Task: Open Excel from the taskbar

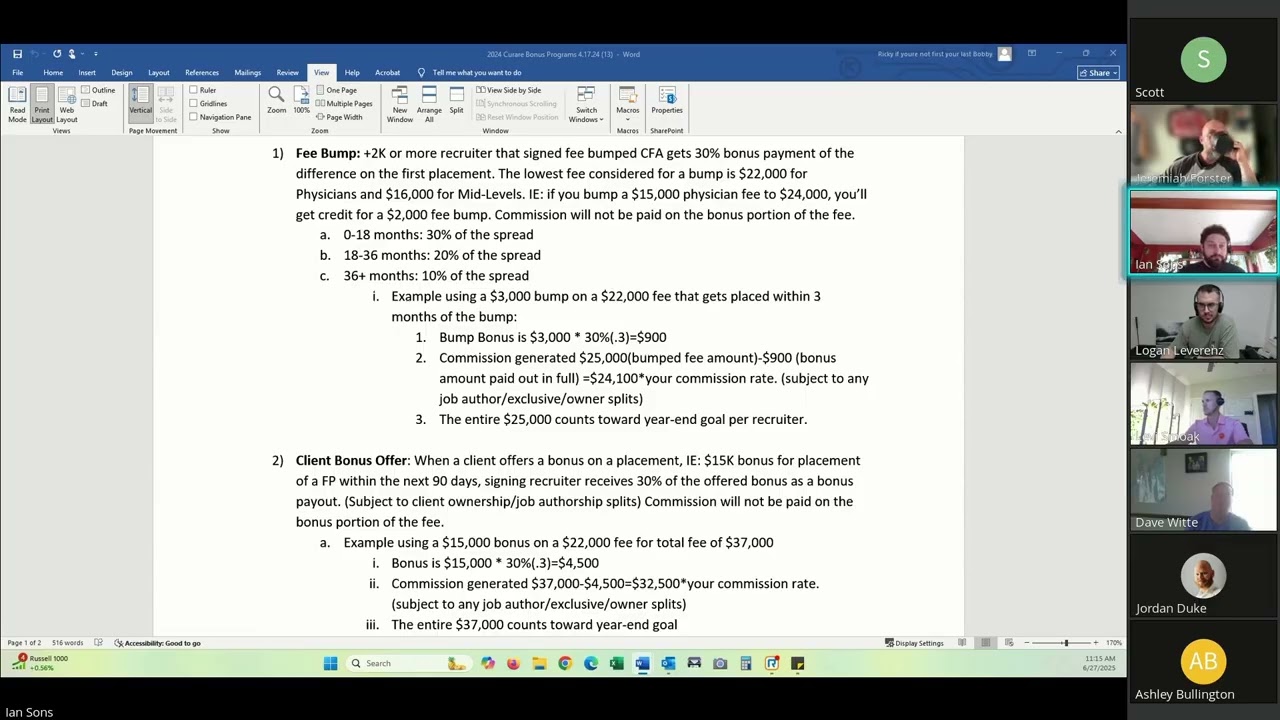Action: tap(616, 663)
